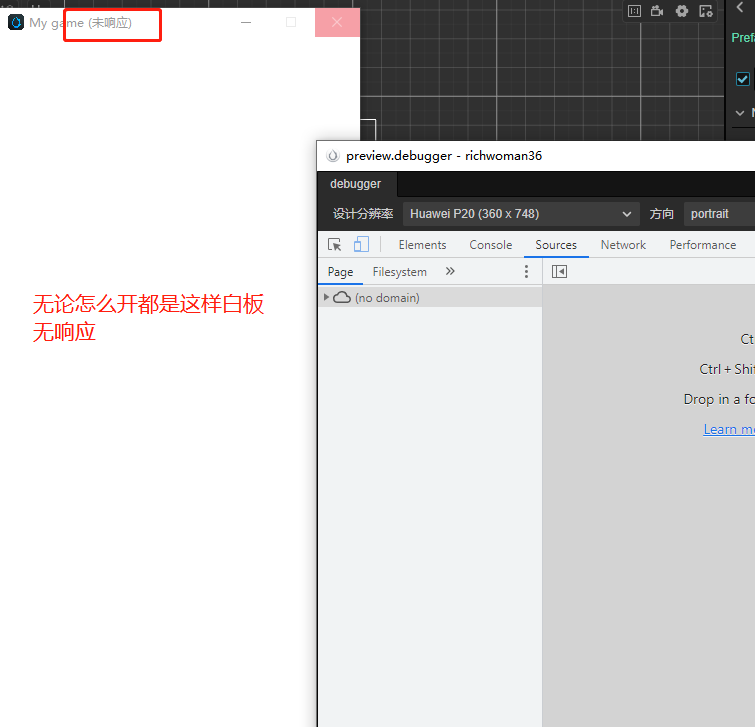Select the debugger tab
The height and width of the screenshot is (727, 755).
click(355, 184)
